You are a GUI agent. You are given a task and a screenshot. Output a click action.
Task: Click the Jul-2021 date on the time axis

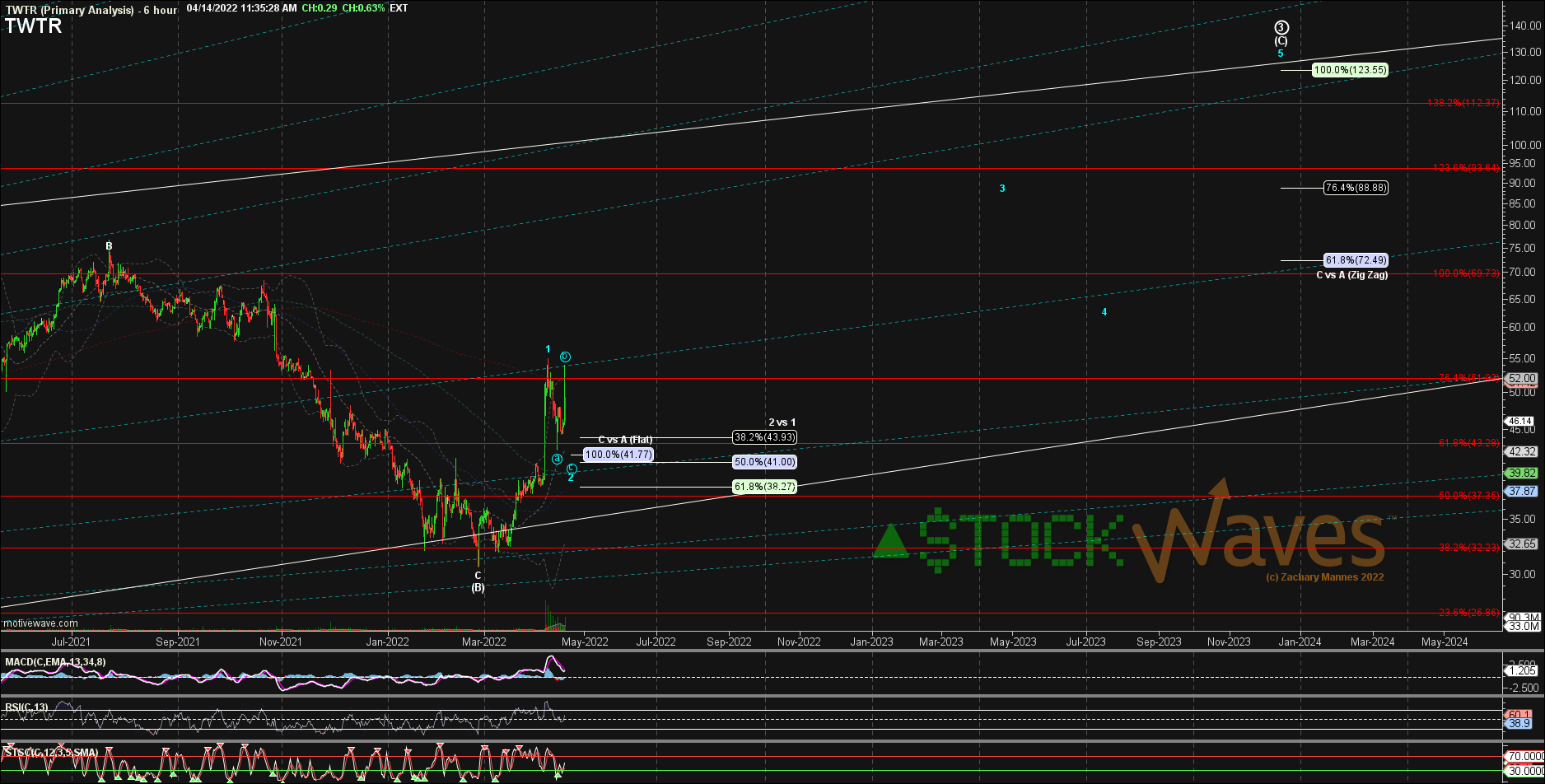(71, 642)
